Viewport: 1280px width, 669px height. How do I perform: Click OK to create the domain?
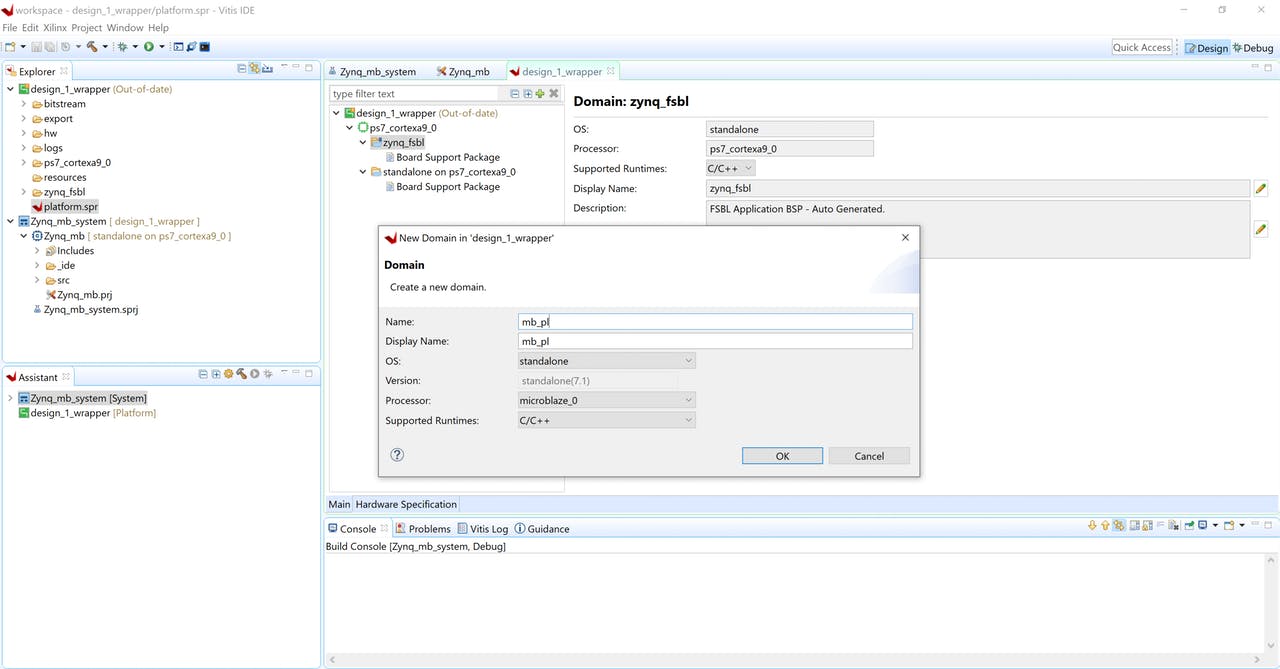point(782,456)
